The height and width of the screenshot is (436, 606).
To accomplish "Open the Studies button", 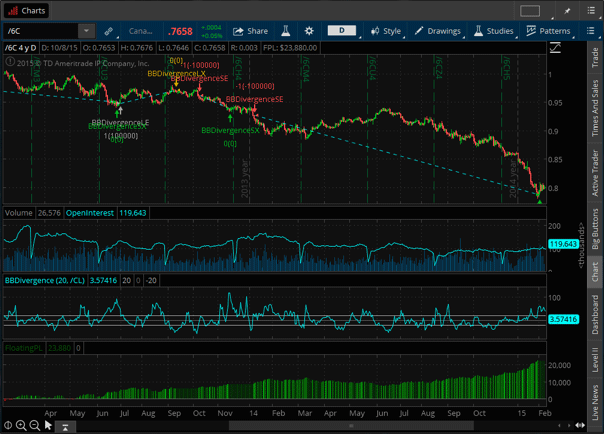I will (x=494, y=31).
